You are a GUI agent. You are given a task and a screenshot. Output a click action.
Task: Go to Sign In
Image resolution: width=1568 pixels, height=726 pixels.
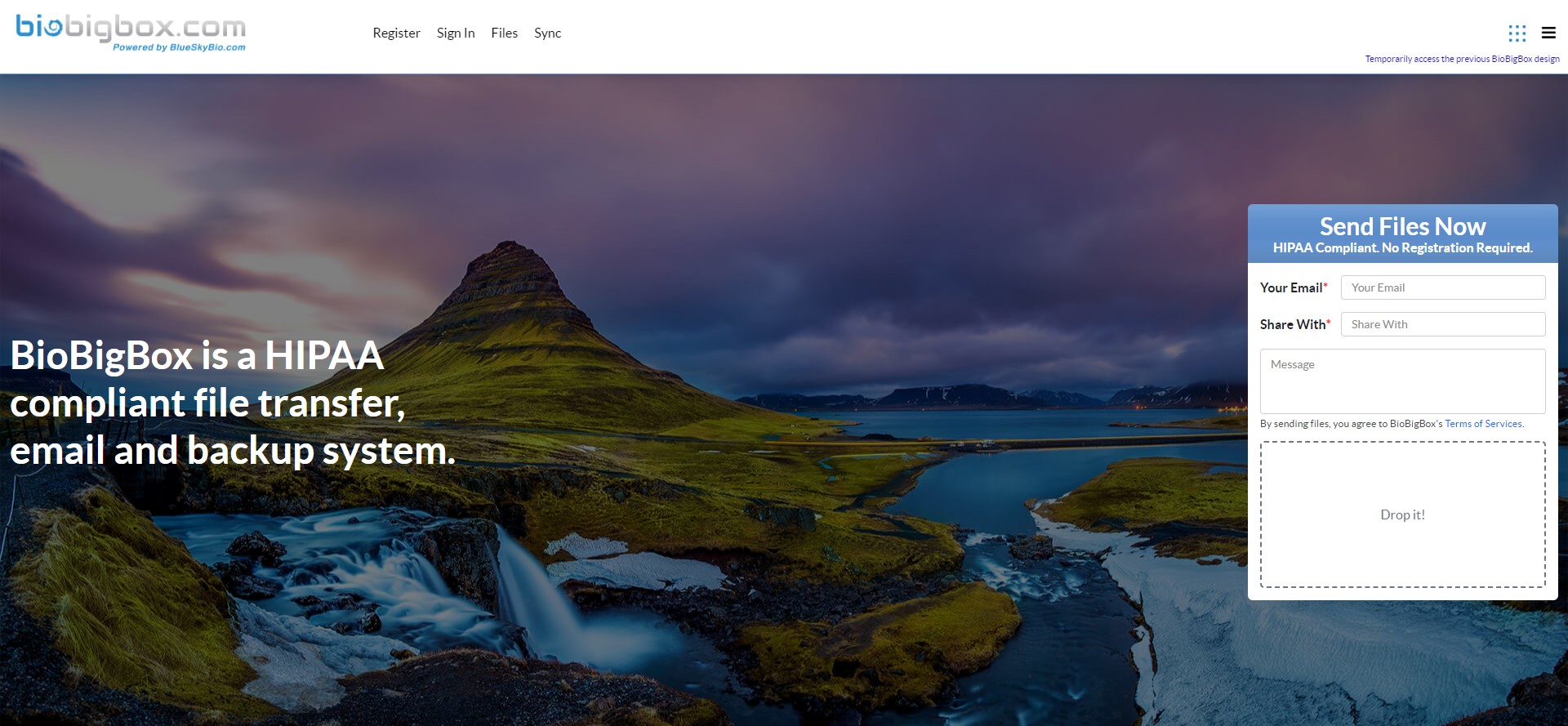[456, 33]
